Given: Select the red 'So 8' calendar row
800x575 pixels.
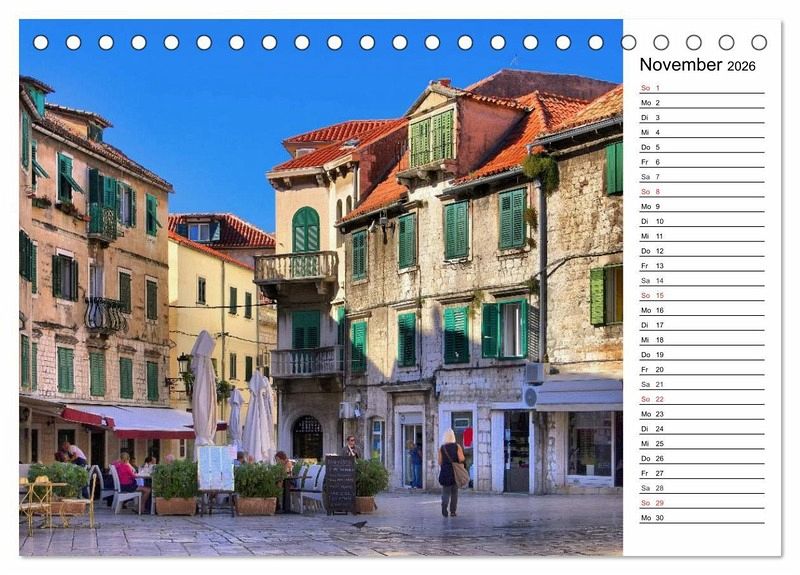Looking at the screenshot, I should [x=702, y=191].
